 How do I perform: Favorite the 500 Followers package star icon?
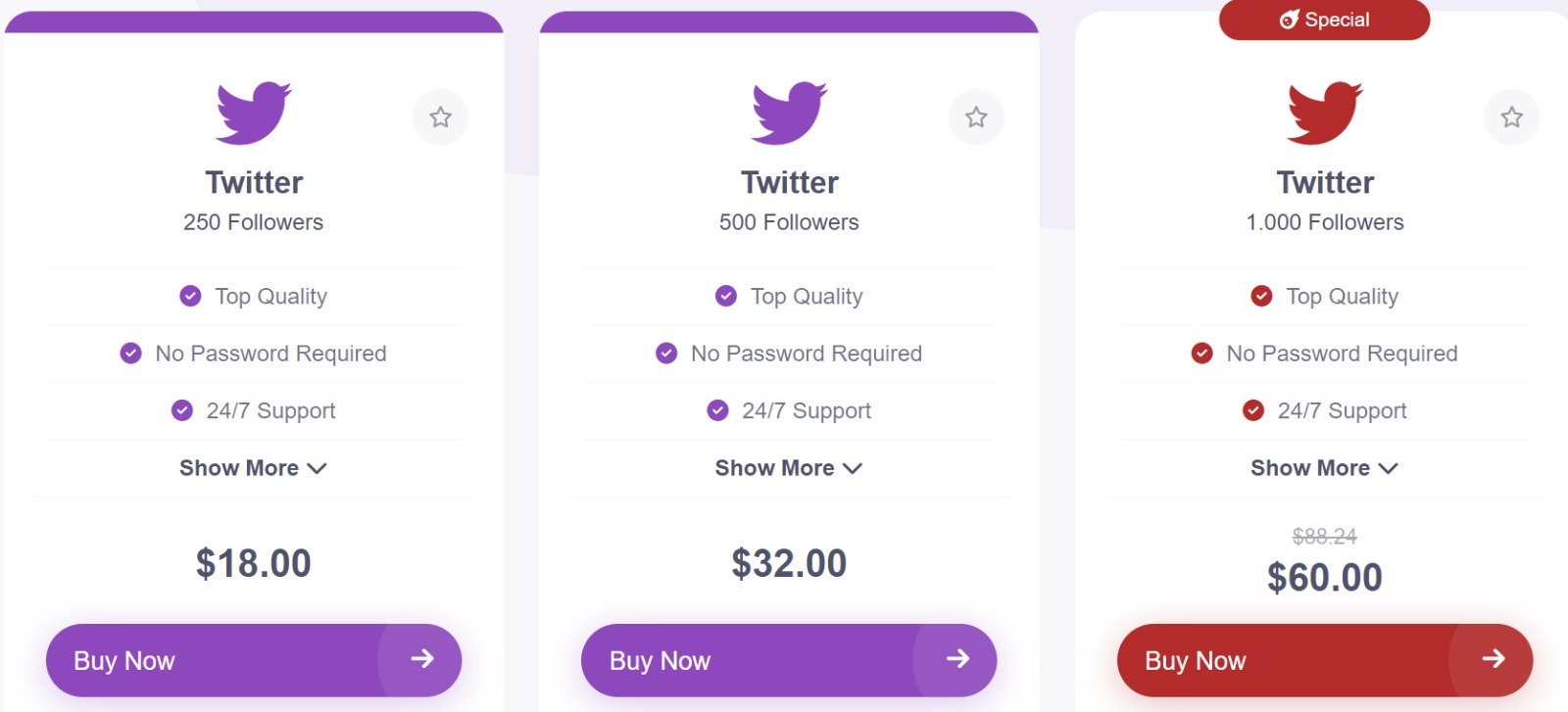(976, 118)
